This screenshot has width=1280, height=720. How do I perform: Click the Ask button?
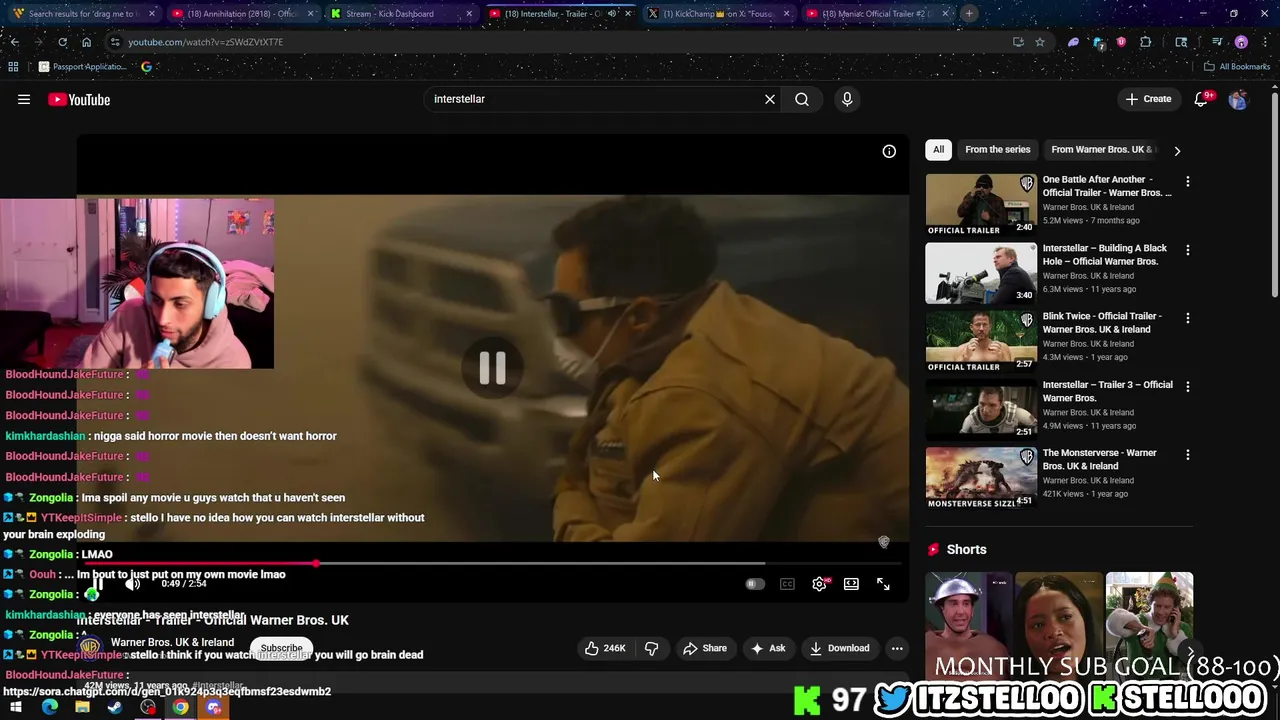coord(768,648)
